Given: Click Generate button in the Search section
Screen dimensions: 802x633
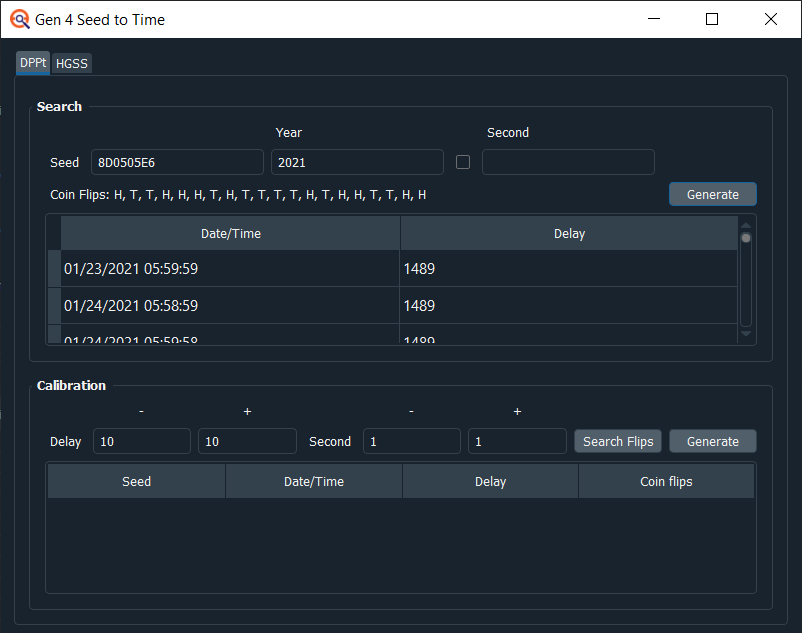Looking at the screenshot, I should (x=712, y=194).
